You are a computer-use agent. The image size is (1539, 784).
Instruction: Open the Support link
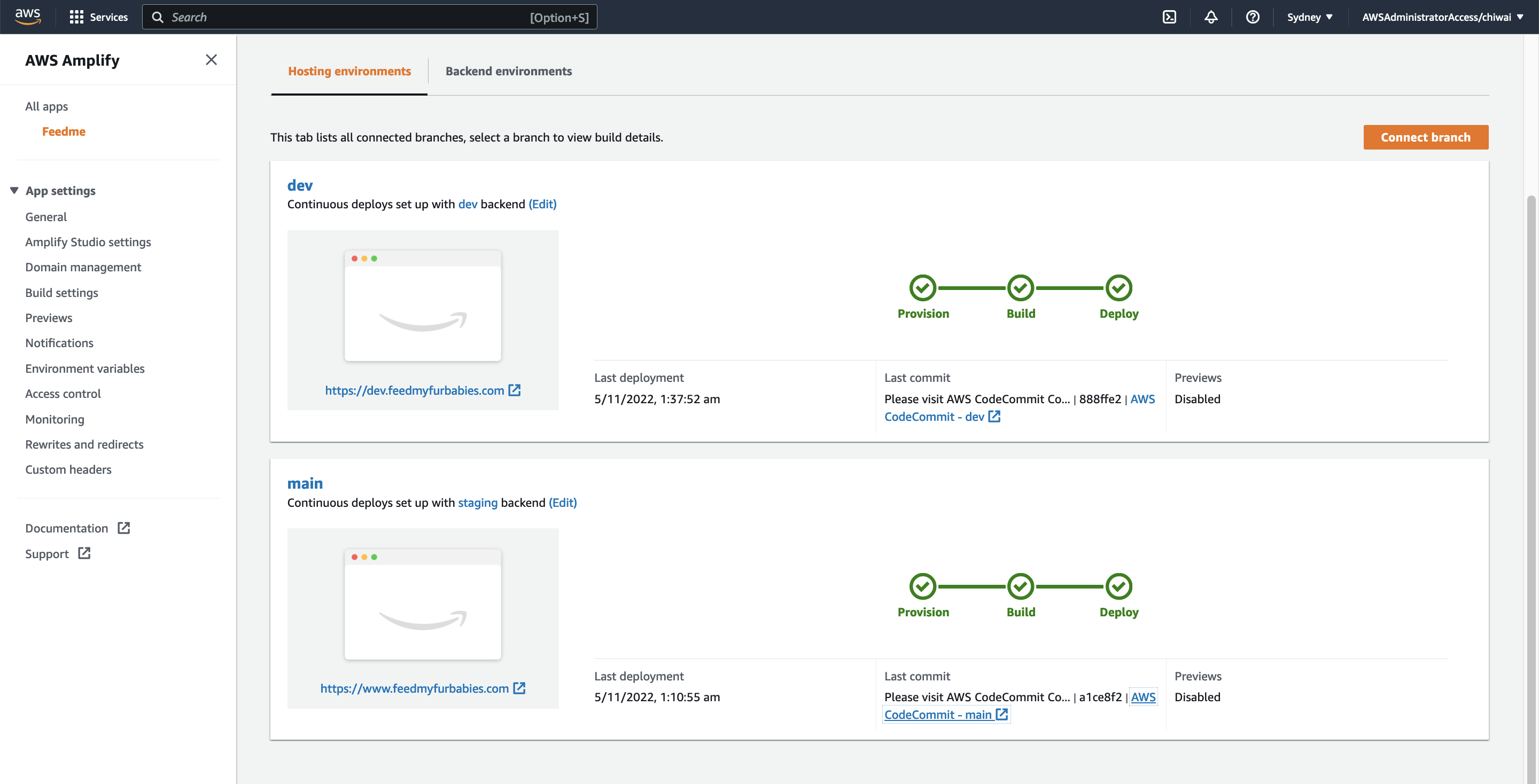point(46,553)
